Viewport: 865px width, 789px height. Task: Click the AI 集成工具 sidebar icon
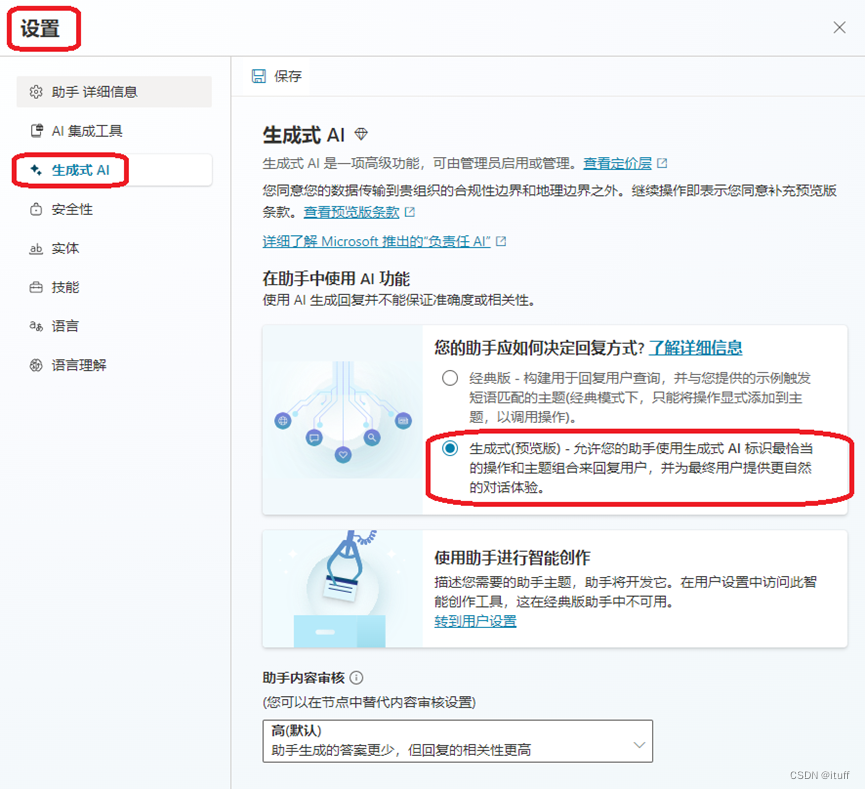(36, 131)
